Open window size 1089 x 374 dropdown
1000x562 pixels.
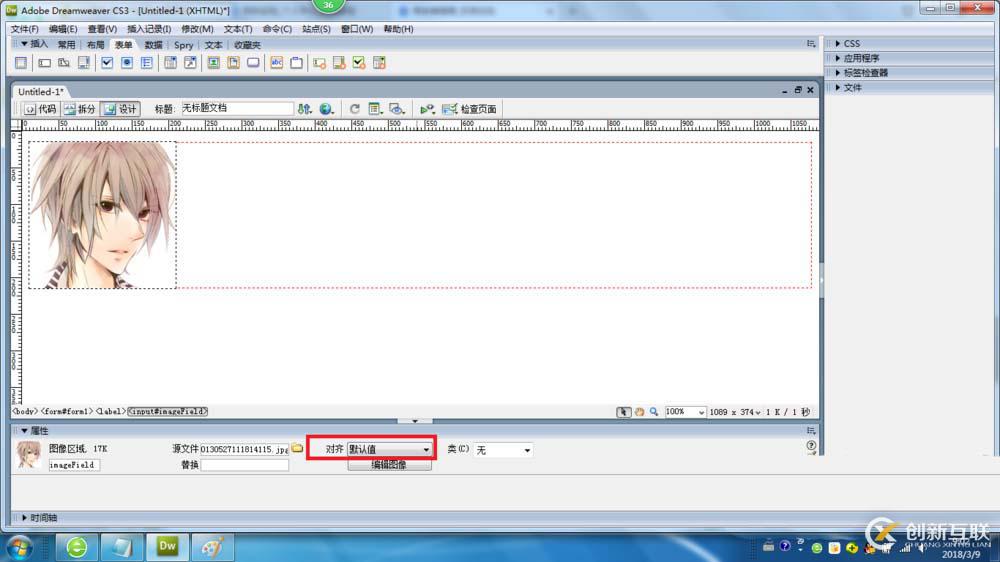coord(735,412)
